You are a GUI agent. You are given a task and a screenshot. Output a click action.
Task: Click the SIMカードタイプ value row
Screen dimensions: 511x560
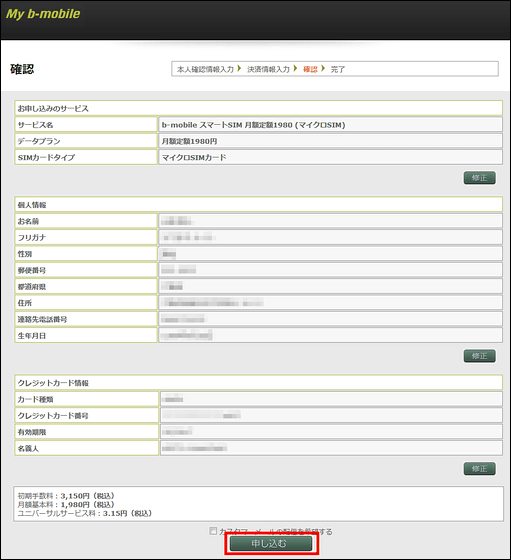click(x=330, y=157)
